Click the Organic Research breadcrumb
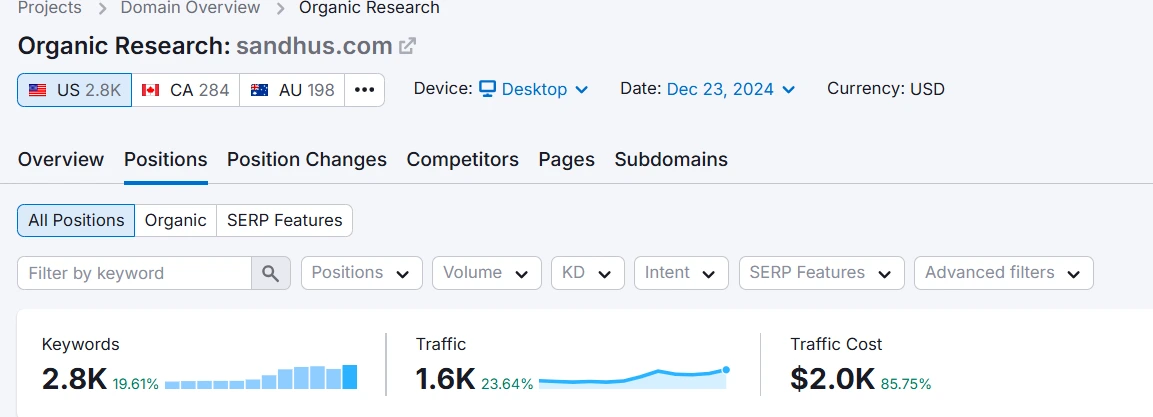The width and height of the screenshot is (1153, 417). point(369,8)
